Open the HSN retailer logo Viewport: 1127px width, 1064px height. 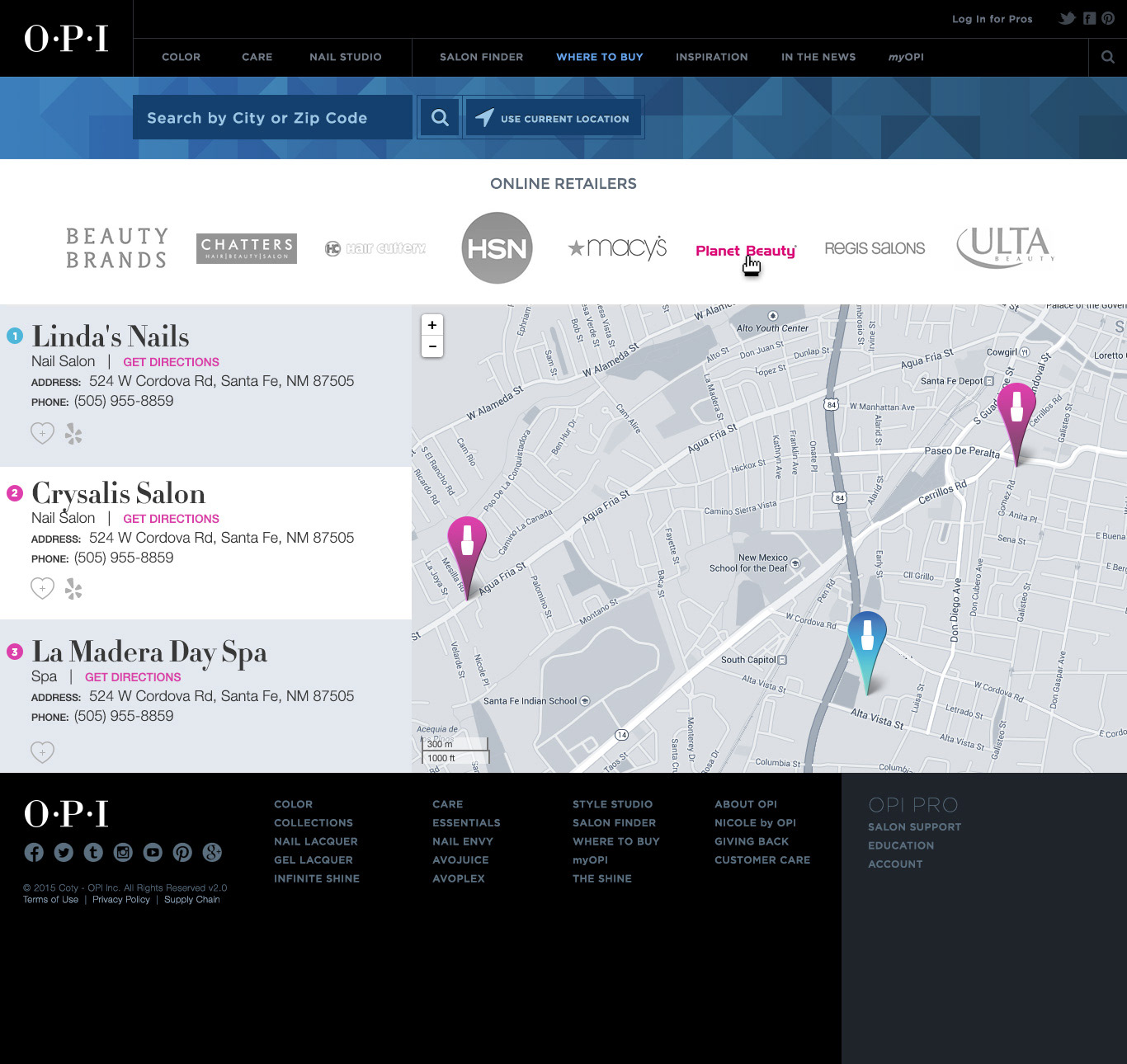coord(497,248)
